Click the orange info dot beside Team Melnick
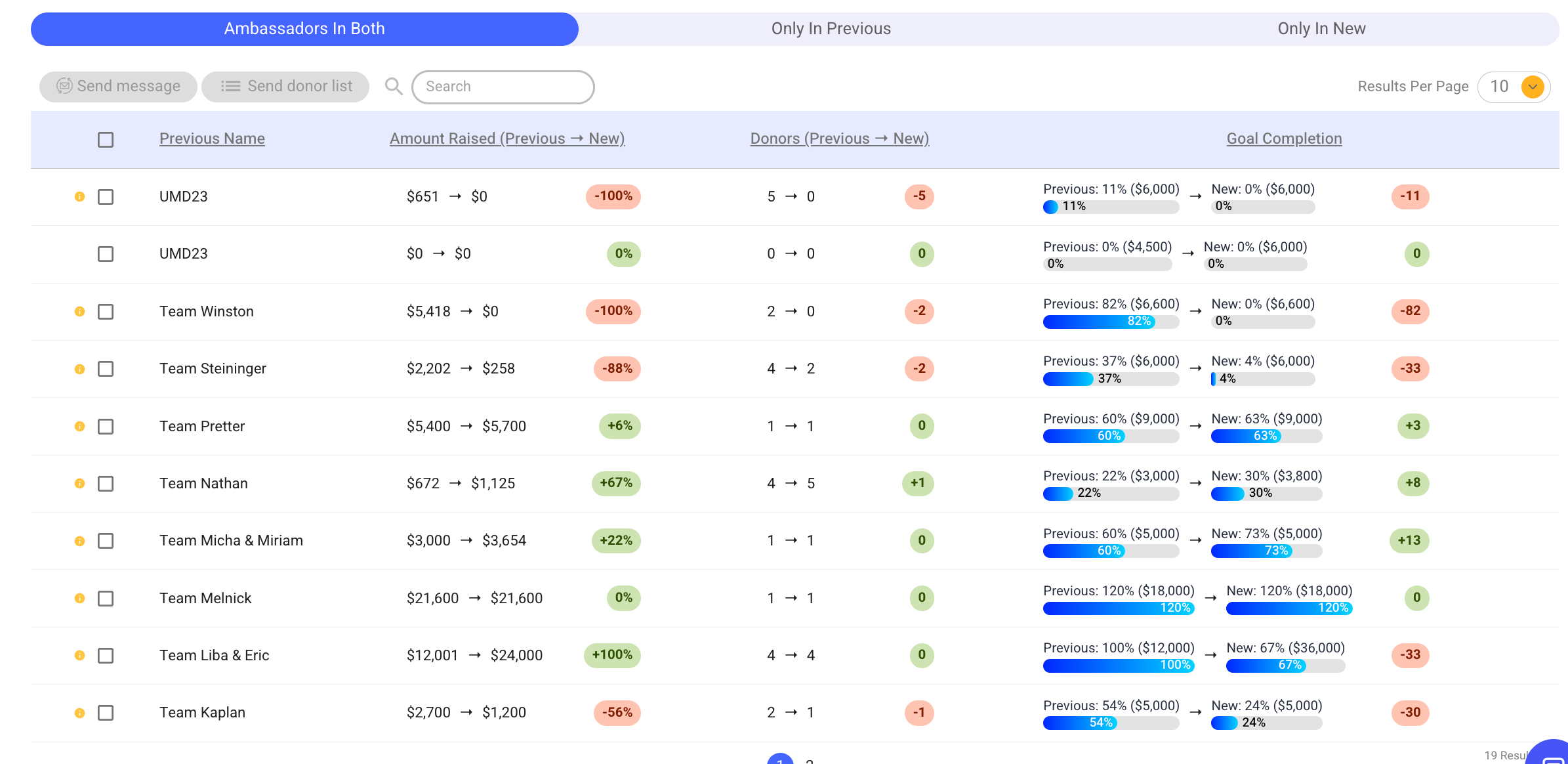Image resolution: width=1568 pixels, height=764 pixels. 79,599
